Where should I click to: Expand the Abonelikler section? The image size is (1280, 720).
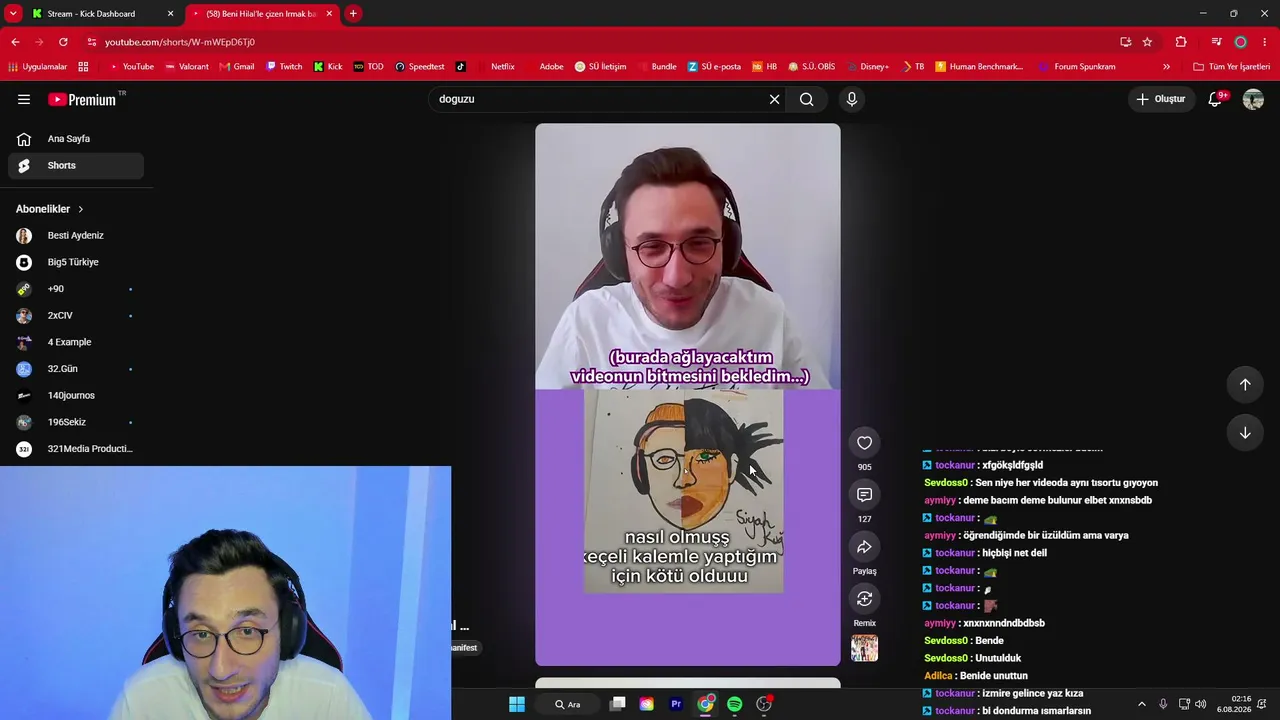50,209
